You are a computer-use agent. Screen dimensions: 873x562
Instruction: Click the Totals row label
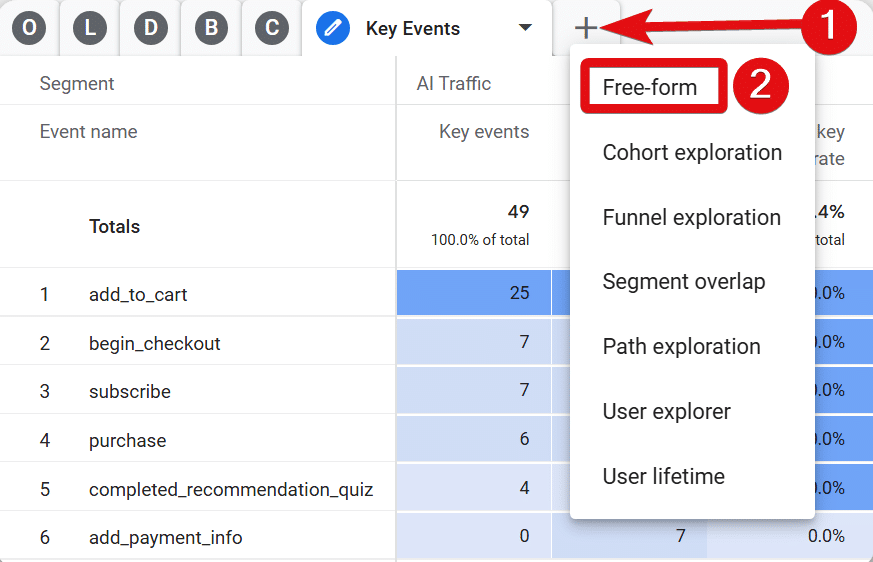tap(115, 227)
